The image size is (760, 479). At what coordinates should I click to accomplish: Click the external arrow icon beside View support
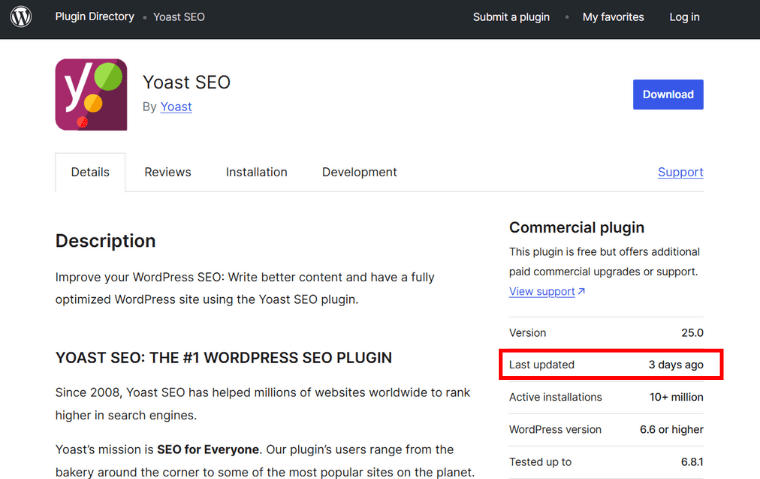[x=582, y=291]
